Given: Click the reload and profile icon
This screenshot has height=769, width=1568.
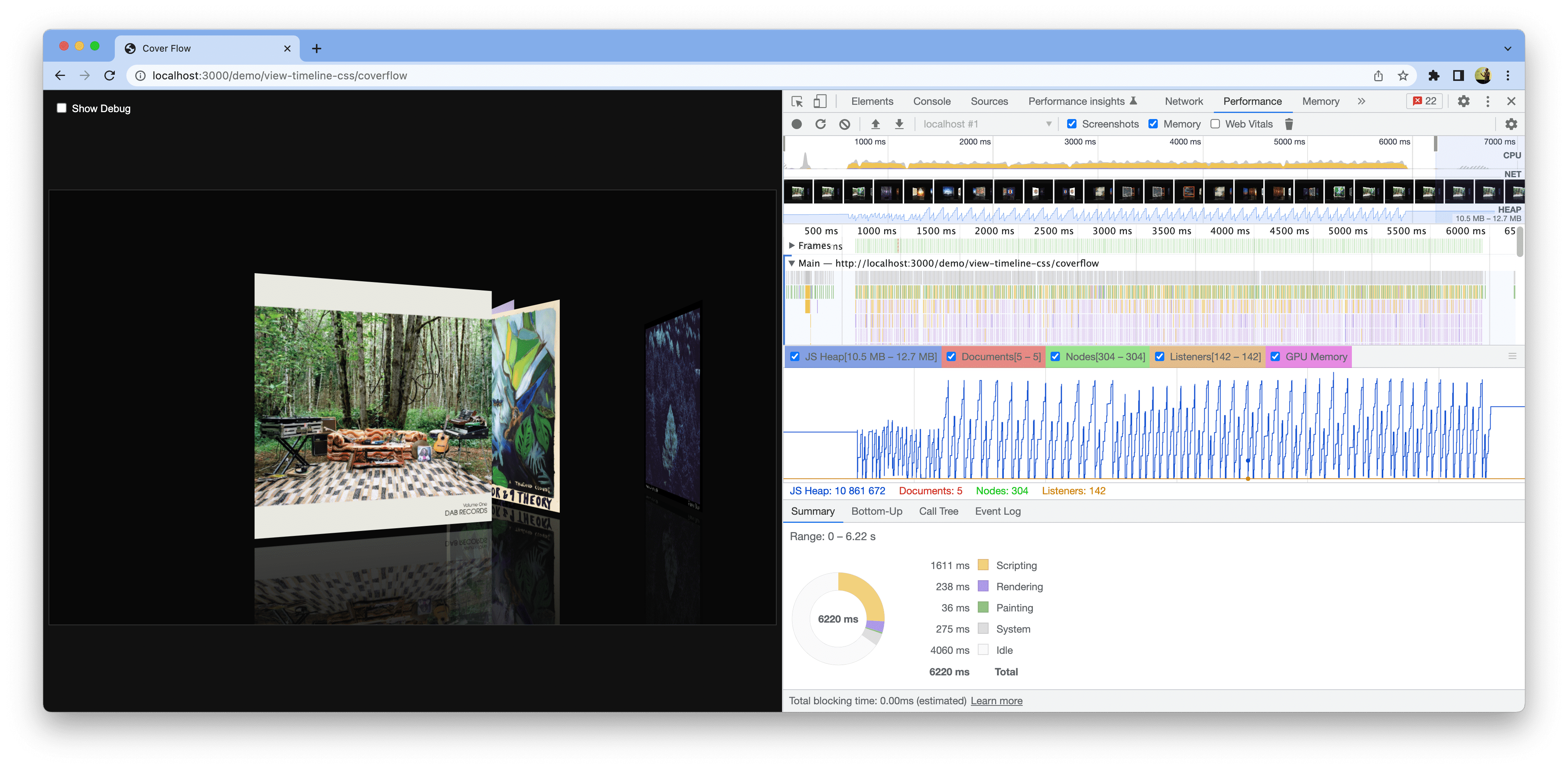Looking at the screenshot, I should [x=819, y=124].
